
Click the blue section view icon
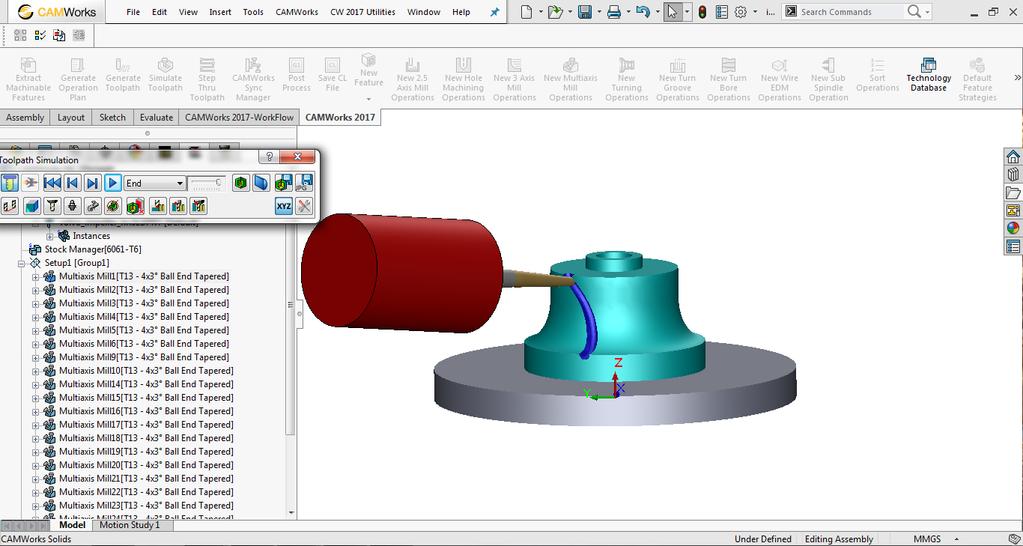(x=261, y=183)
